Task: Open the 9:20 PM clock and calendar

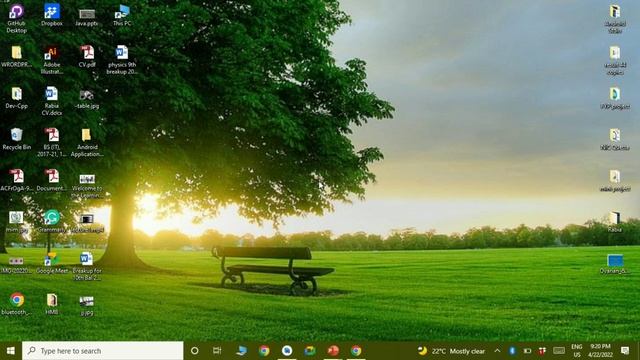Action: pos(600,351)
